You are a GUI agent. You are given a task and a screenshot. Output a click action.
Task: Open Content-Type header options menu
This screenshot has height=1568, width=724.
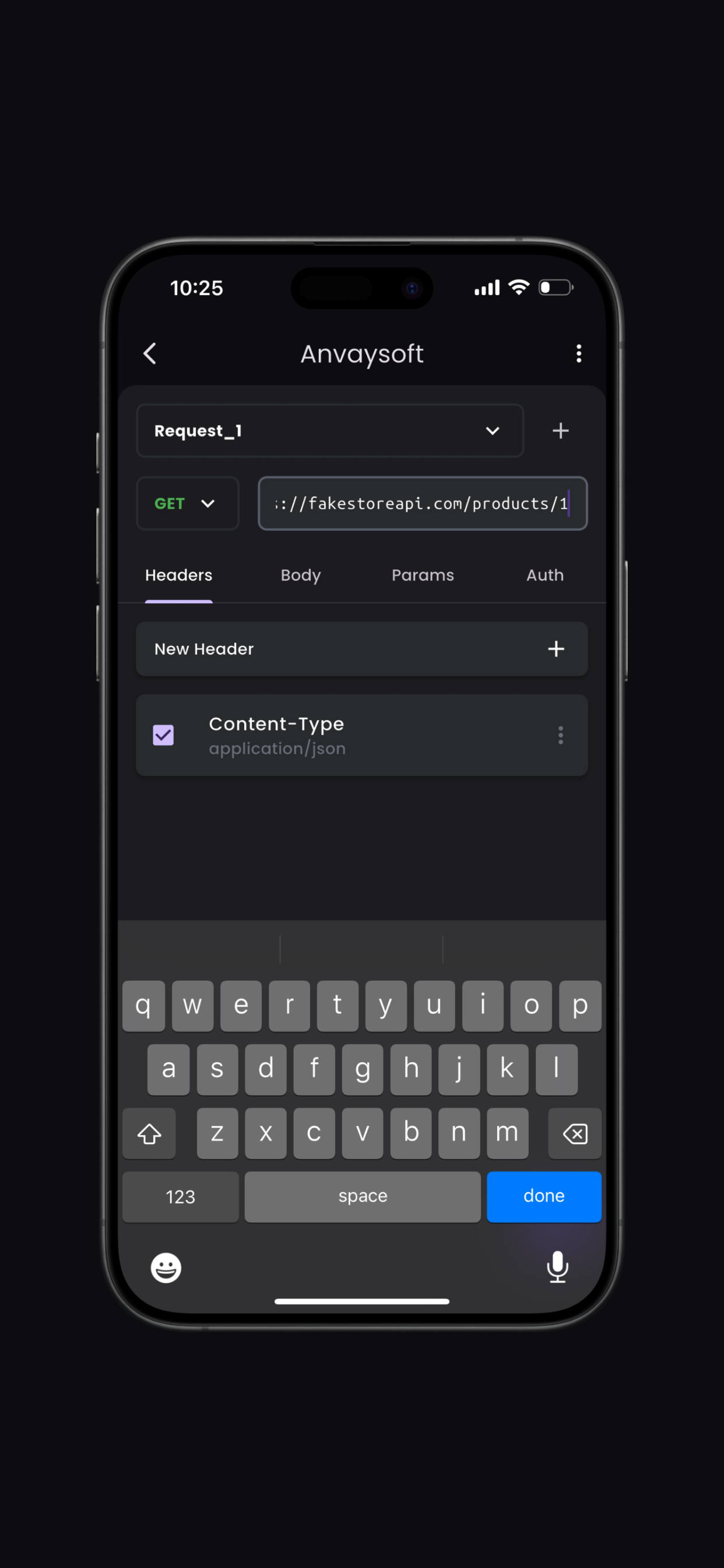560,736
